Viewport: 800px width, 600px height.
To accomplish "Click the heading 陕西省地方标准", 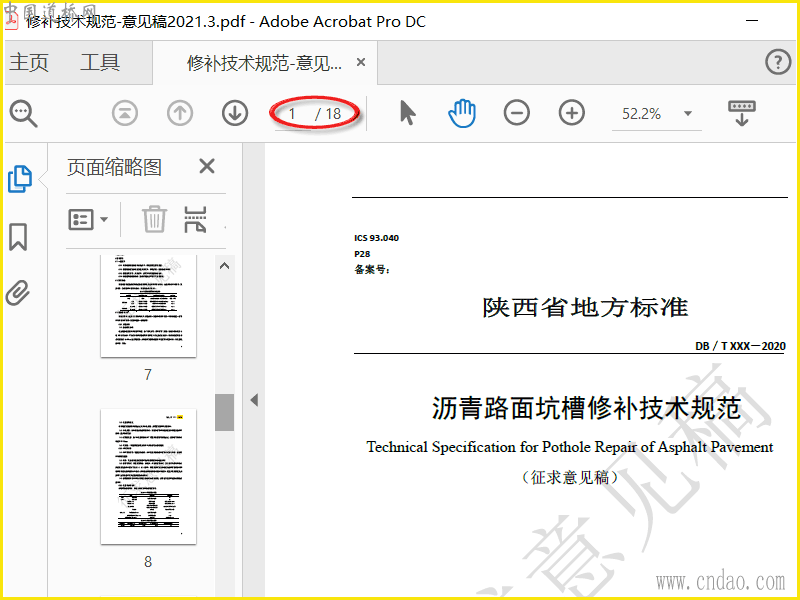I will tap(586, 307).
